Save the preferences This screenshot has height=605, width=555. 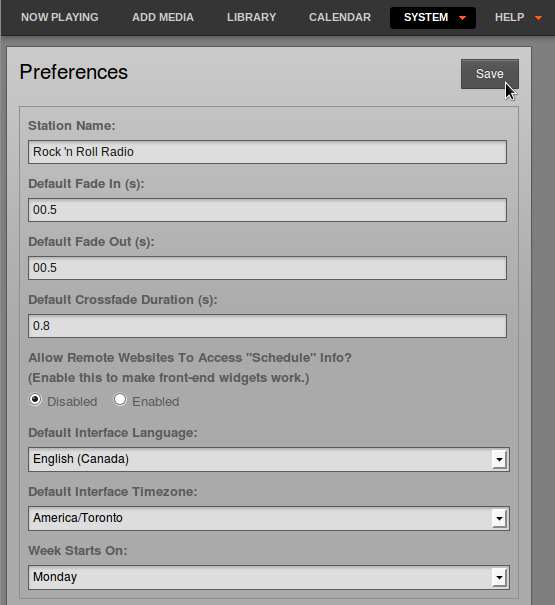tap(490, 74)
